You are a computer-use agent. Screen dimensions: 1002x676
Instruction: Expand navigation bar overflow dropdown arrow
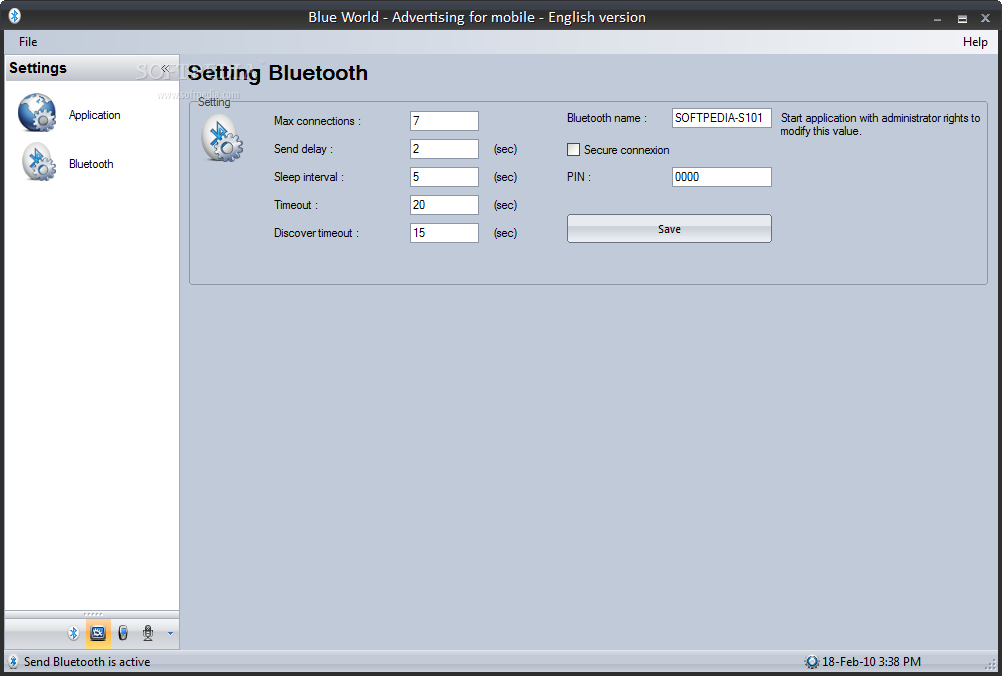point(170,633)
